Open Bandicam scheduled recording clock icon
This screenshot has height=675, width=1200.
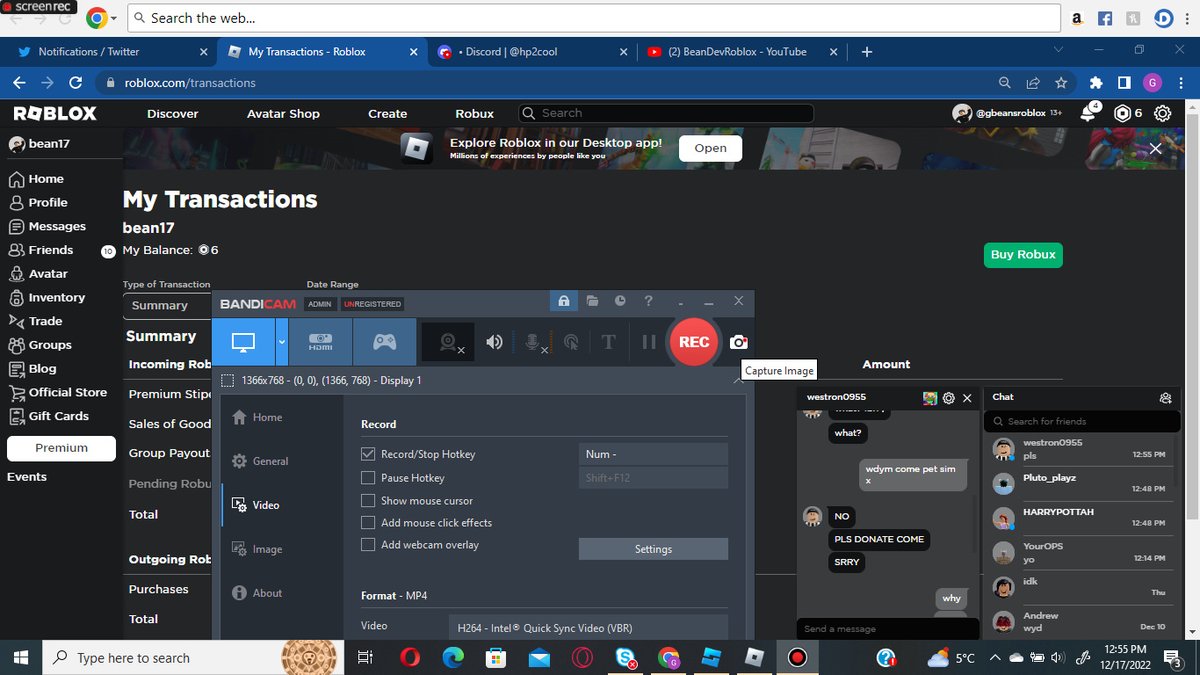pyautogui.click(x=620, y=301)
